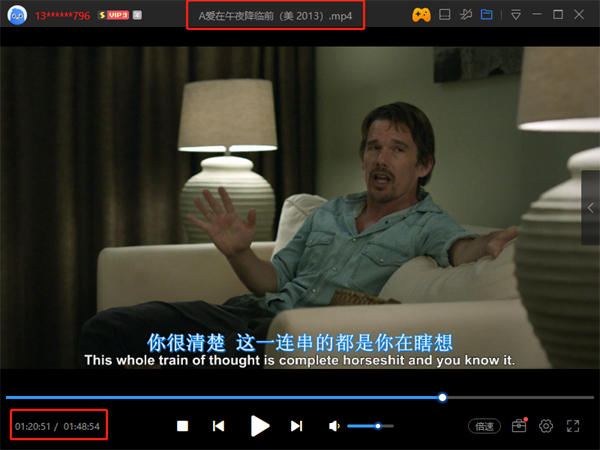Viewport: 600px width, 450px height.
Task: Expand the side panel arrow on right edge
Action: (x=590, y=208)
